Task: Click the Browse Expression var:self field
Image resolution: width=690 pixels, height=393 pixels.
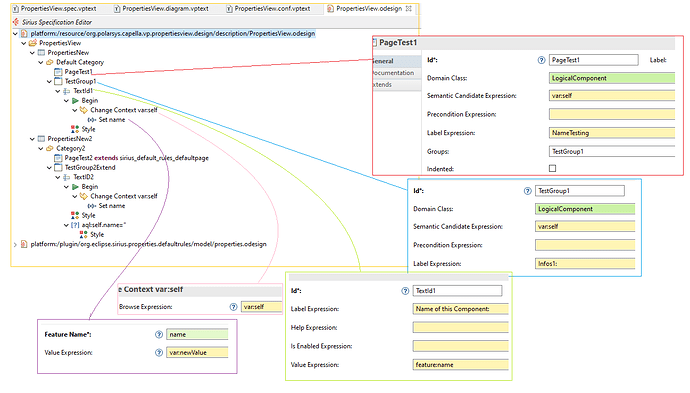Action: [x=261, y=307]
